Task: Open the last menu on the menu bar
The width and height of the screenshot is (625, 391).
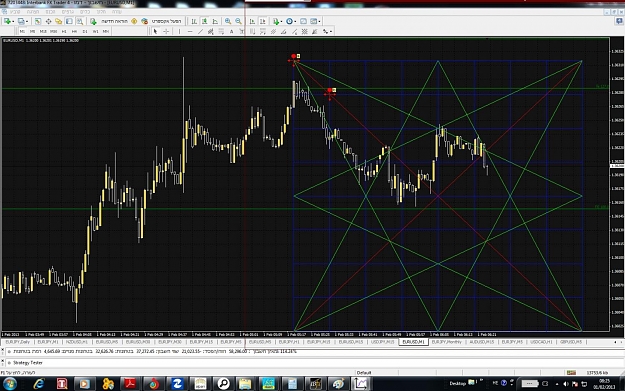Action: tap(116, 12)
